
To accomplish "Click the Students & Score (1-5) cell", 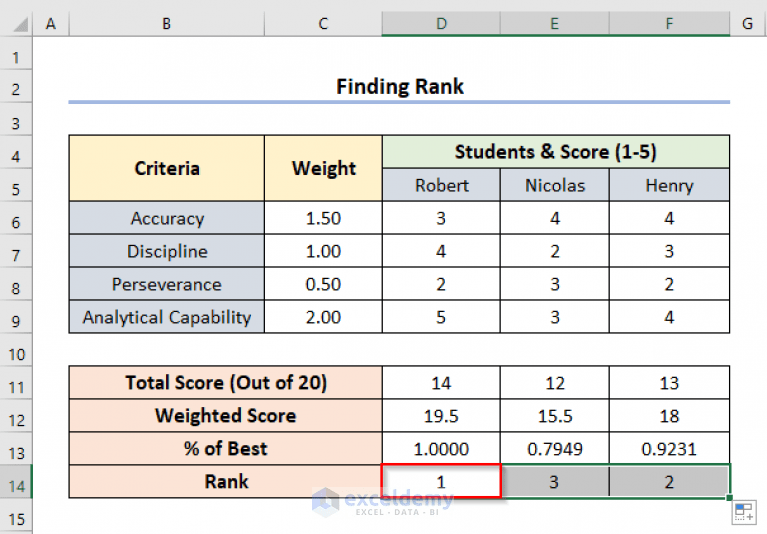I will (556, 152).
